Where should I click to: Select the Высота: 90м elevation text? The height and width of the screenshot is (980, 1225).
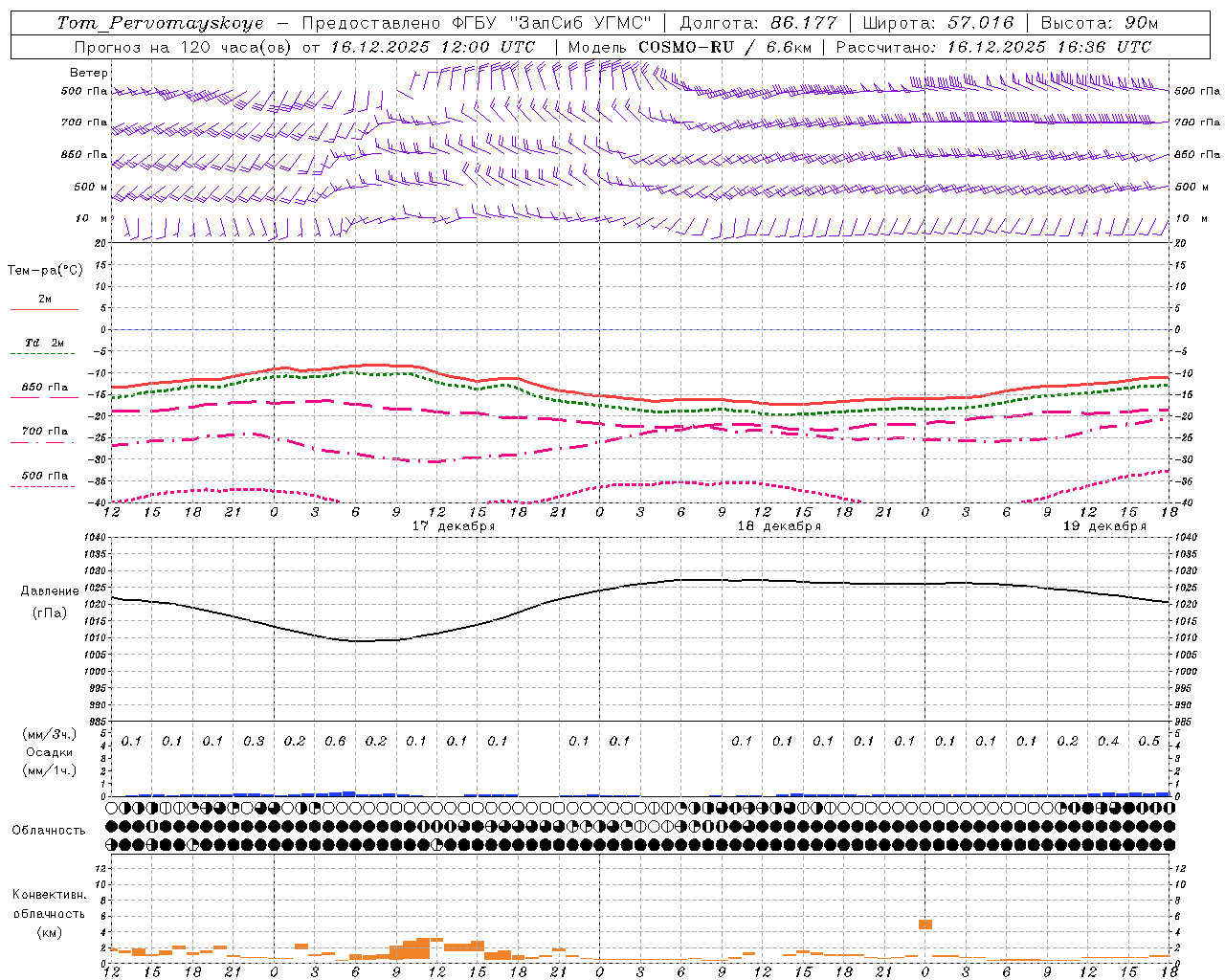pyautogui.click(x=1100, y=23)
